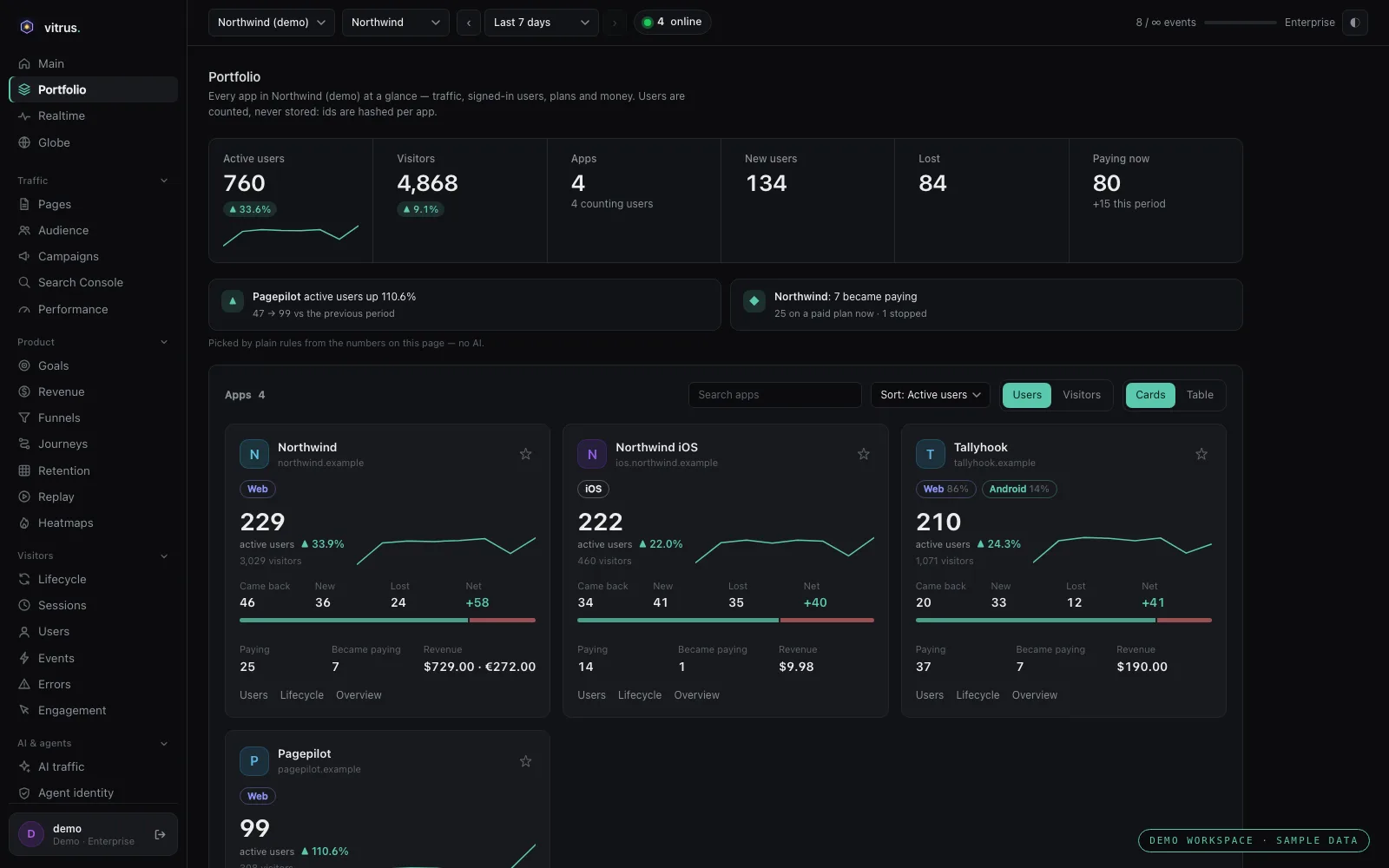Click the Events lightning icon
Image resolution: width=1389 pixels, height=868 pixels.
24,658
